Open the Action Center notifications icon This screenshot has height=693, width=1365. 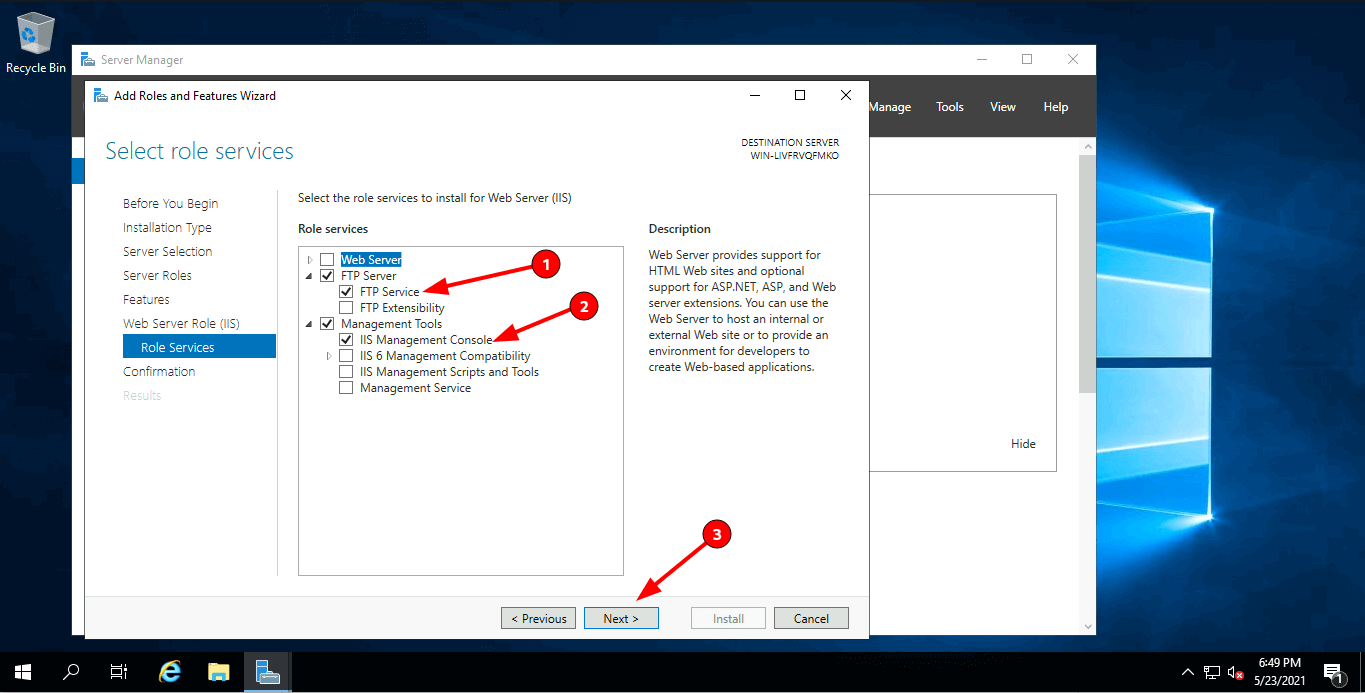pos(1333,672)
